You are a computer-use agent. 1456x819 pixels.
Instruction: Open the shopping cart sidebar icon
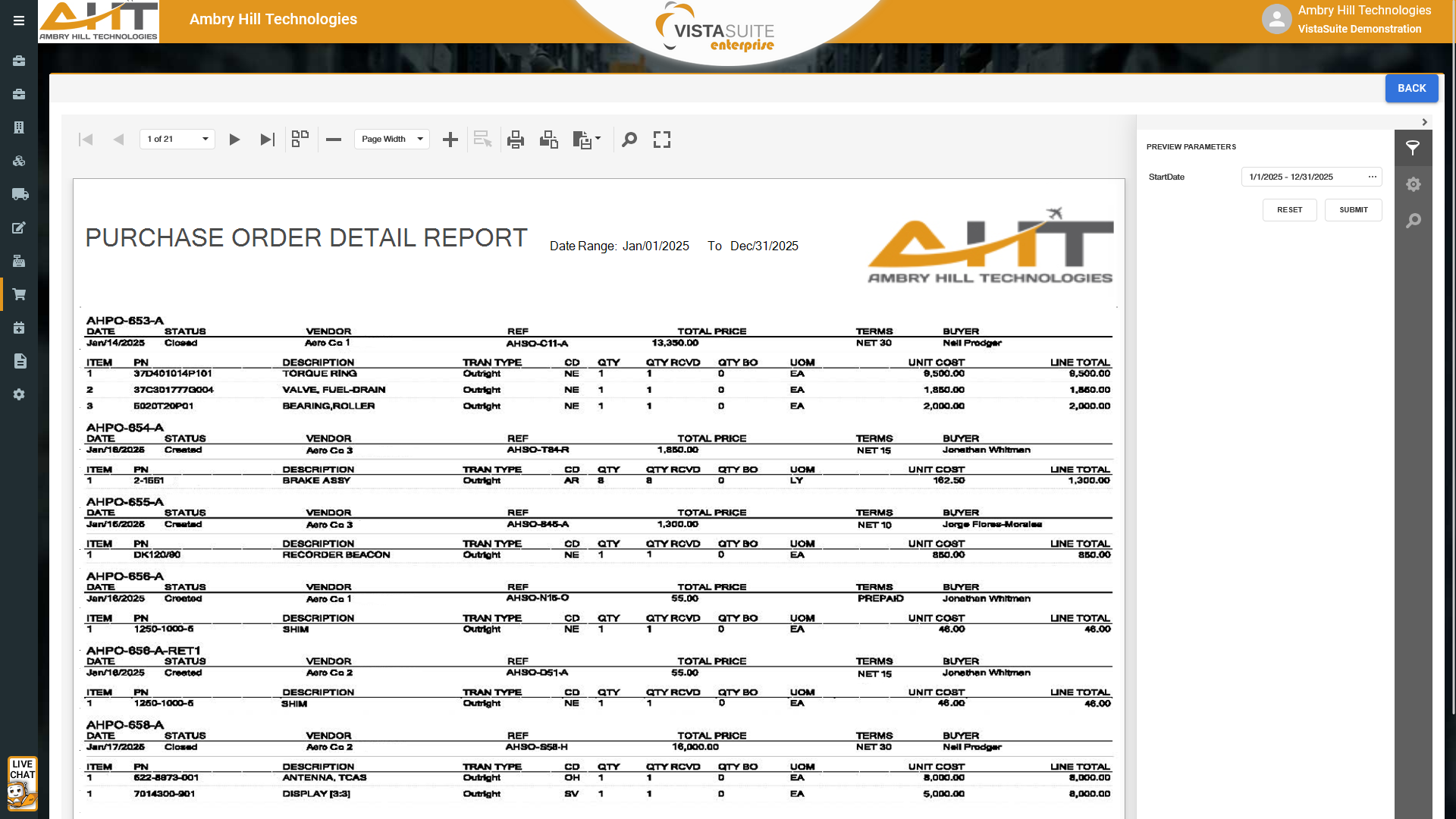(19, 294)
